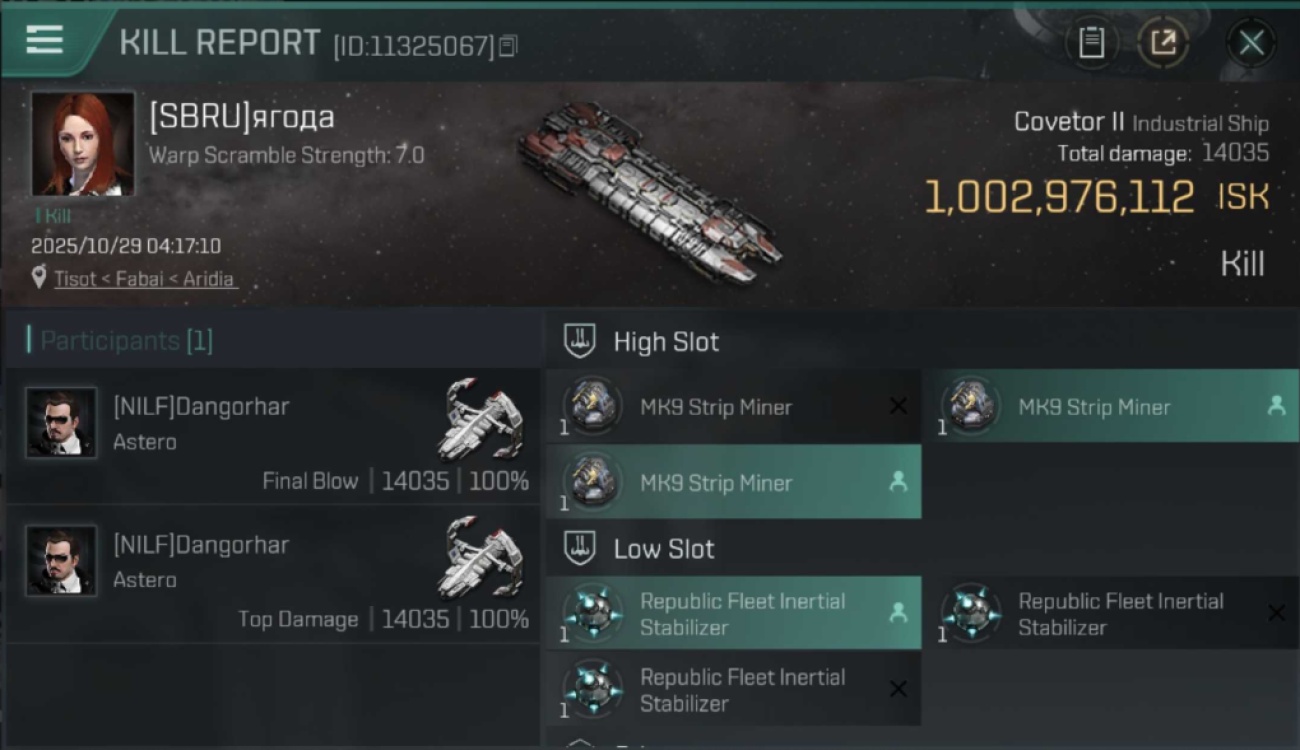Click the destroyed MK9 Strip Miner icon

pos(594,406)
